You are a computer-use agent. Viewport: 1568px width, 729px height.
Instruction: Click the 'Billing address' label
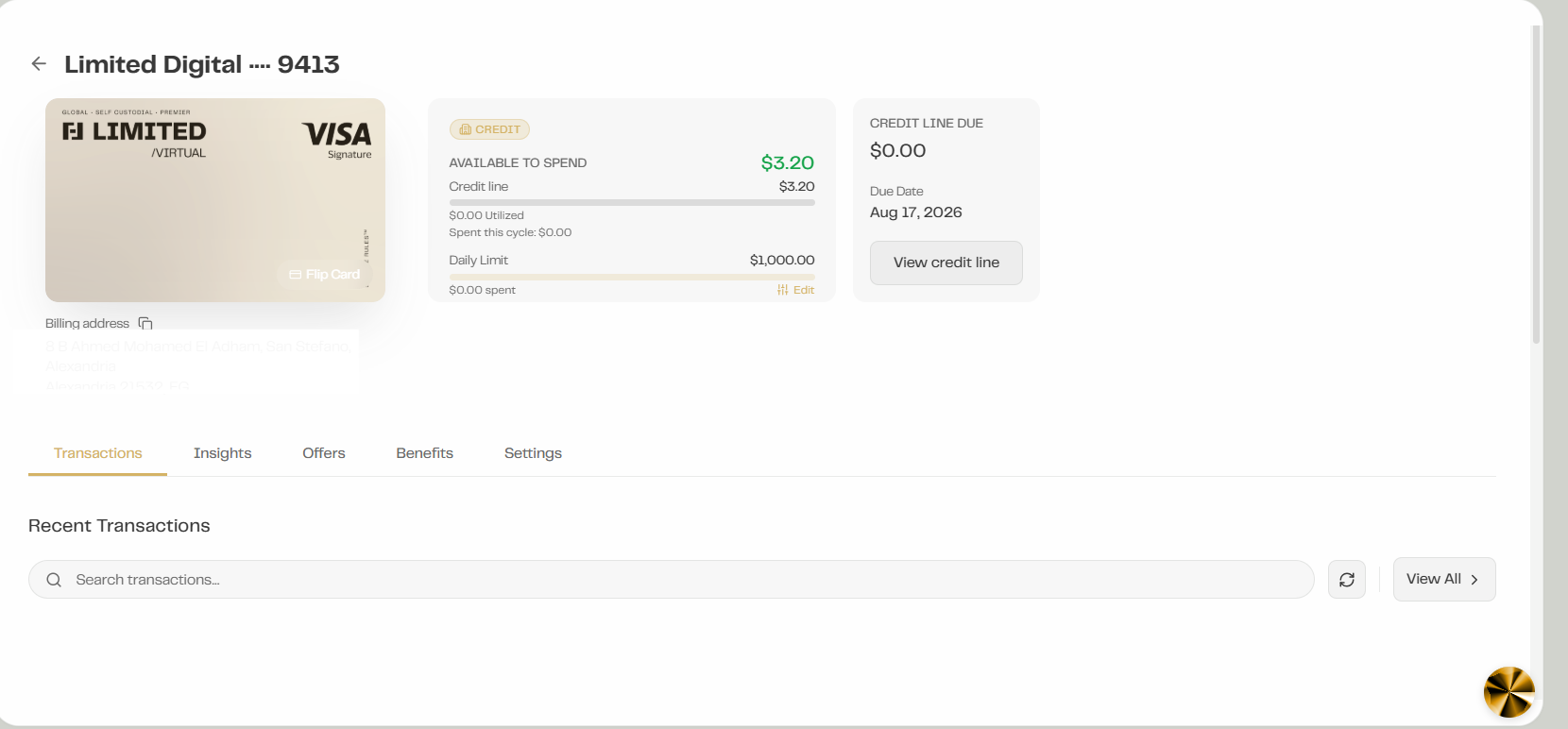[87, 323]
